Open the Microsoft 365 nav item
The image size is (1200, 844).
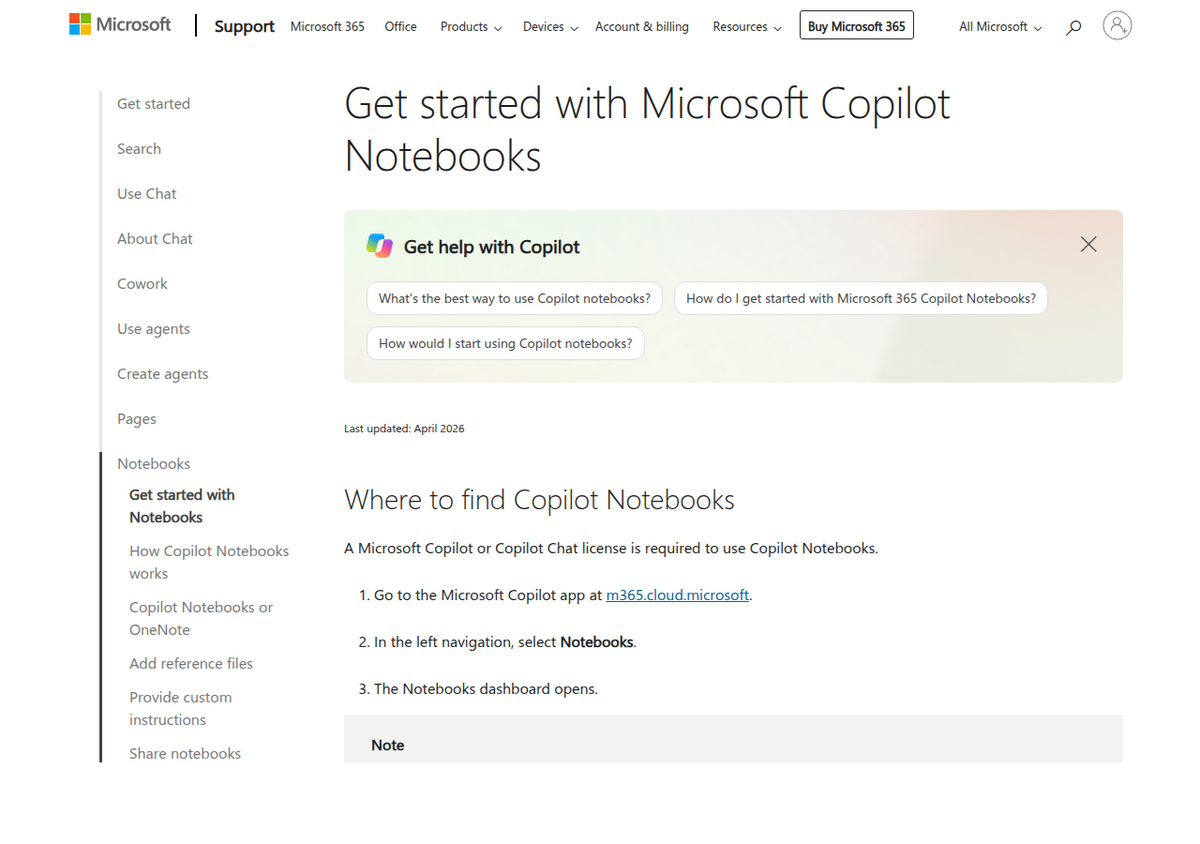327,27
